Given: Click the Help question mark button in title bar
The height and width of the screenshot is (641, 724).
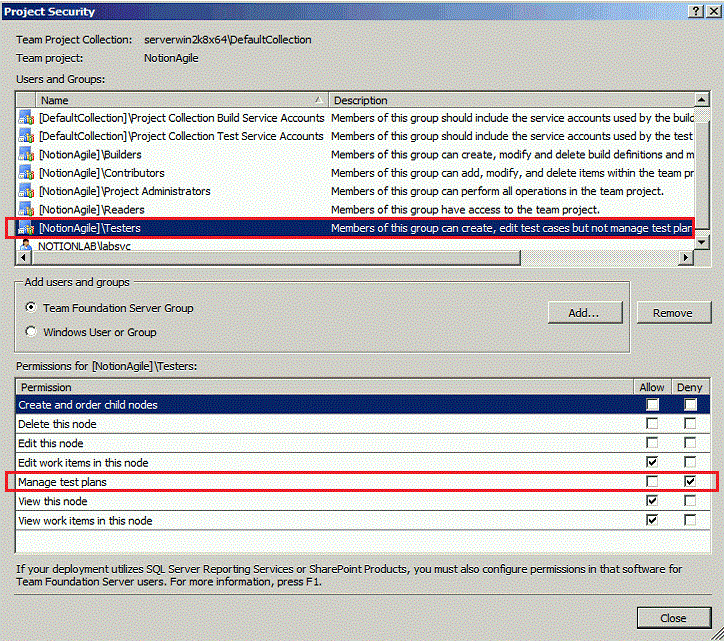Looking at the screenshot, I should tap(695, 12).
